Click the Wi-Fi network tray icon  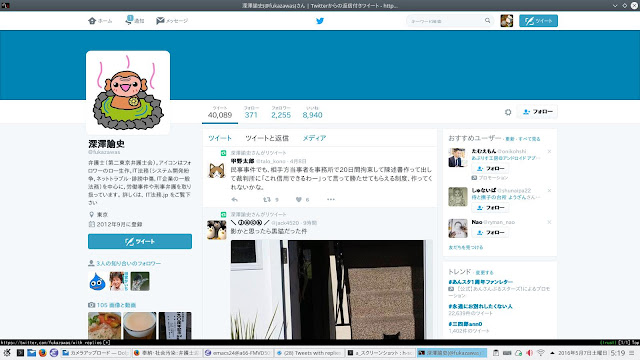point(541,353)
